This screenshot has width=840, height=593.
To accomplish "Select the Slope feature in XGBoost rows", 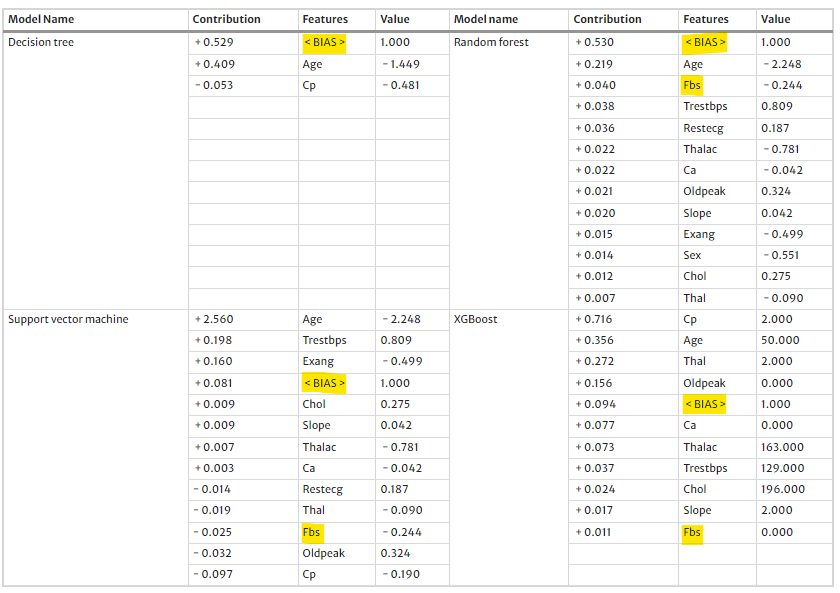I will click(x=697, y=510).
